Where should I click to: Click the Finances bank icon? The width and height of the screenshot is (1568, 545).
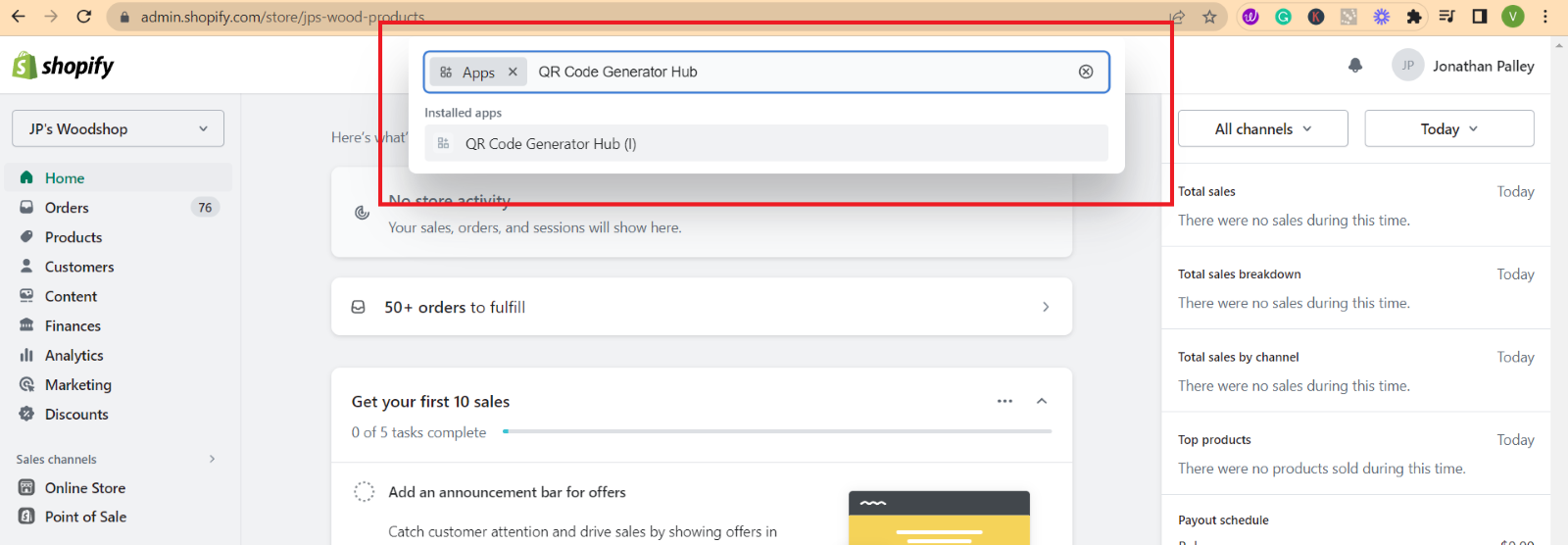[26, 325]
